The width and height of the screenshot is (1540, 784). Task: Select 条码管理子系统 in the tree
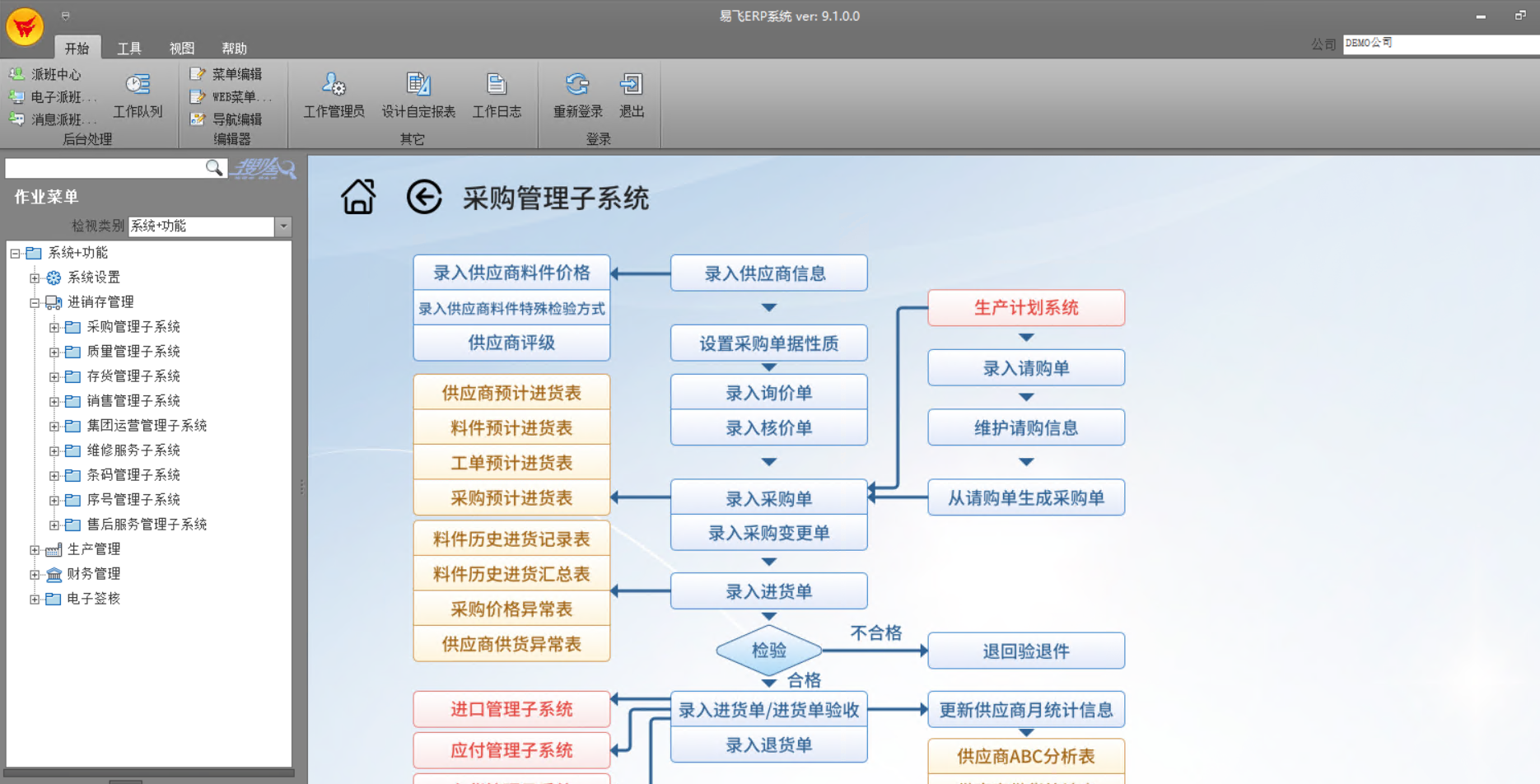pos(133,475)
